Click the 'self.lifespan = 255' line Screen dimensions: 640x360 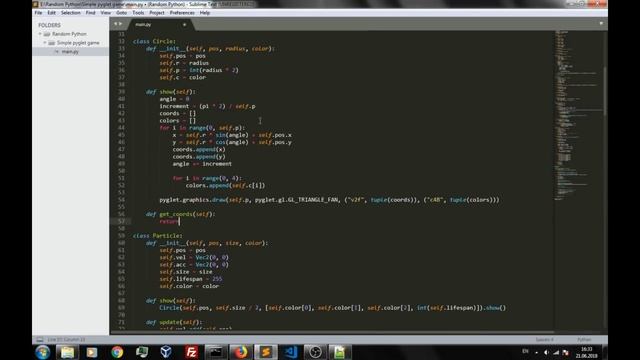(191, 279)
